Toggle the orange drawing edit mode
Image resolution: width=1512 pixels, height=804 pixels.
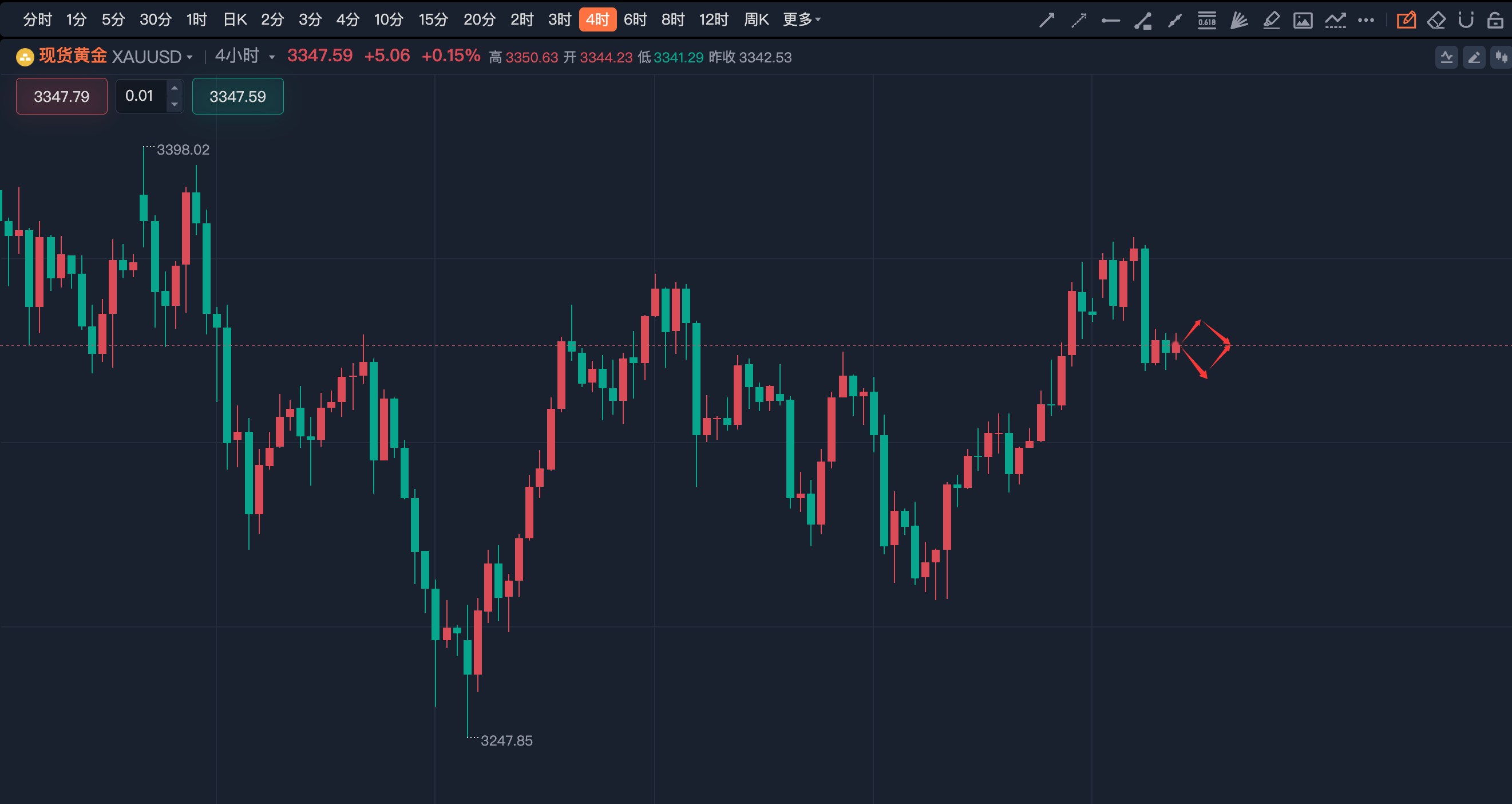coord(1406,20)
